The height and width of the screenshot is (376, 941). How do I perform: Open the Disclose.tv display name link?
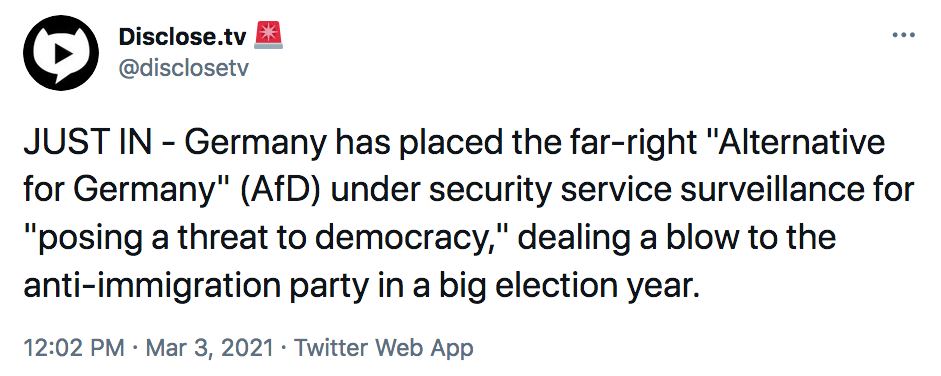[x=182, y=37]
